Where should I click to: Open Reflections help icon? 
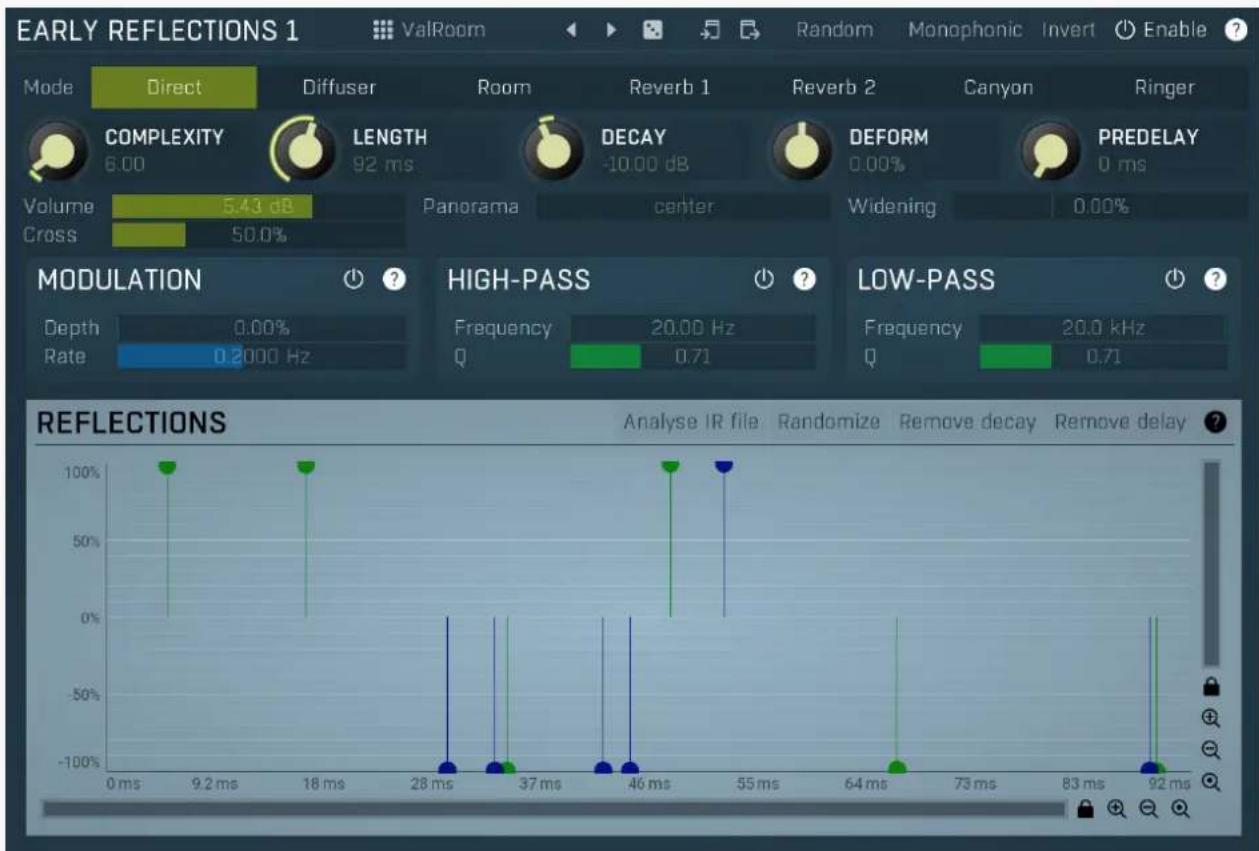1215,423
